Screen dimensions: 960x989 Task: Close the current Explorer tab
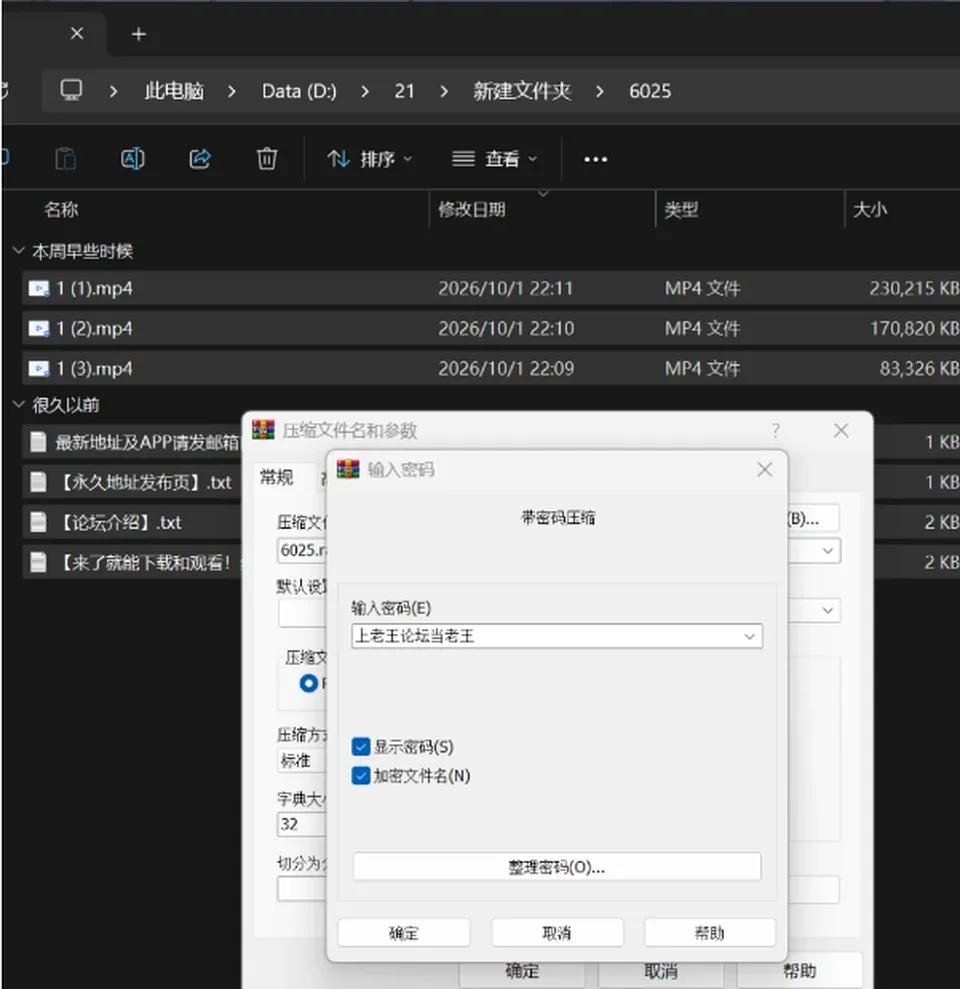[77, 33]
